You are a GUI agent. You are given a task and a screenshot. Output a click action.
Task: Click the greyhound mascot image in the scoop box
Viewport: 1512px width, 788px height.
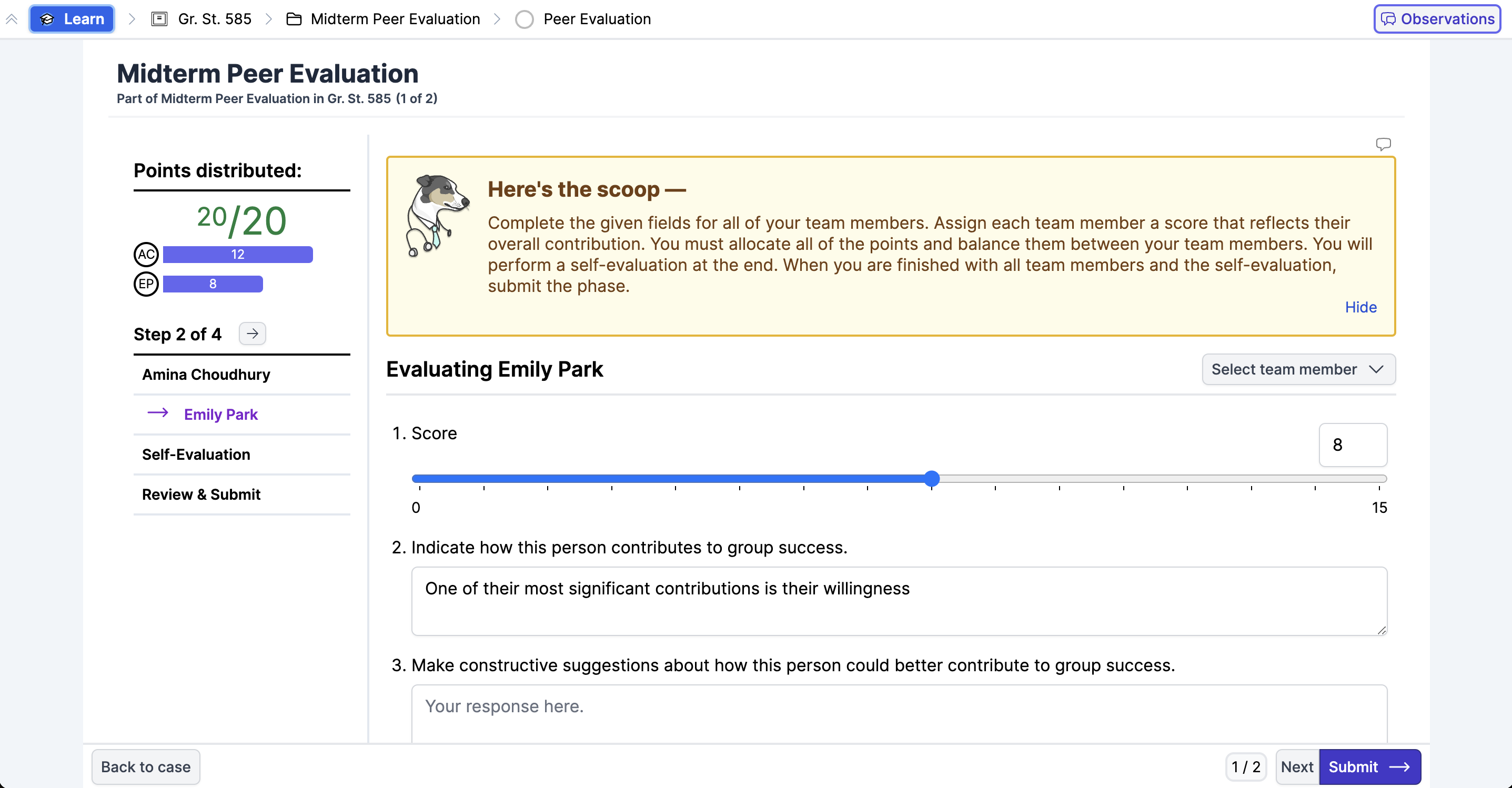(x=437, y=215)
